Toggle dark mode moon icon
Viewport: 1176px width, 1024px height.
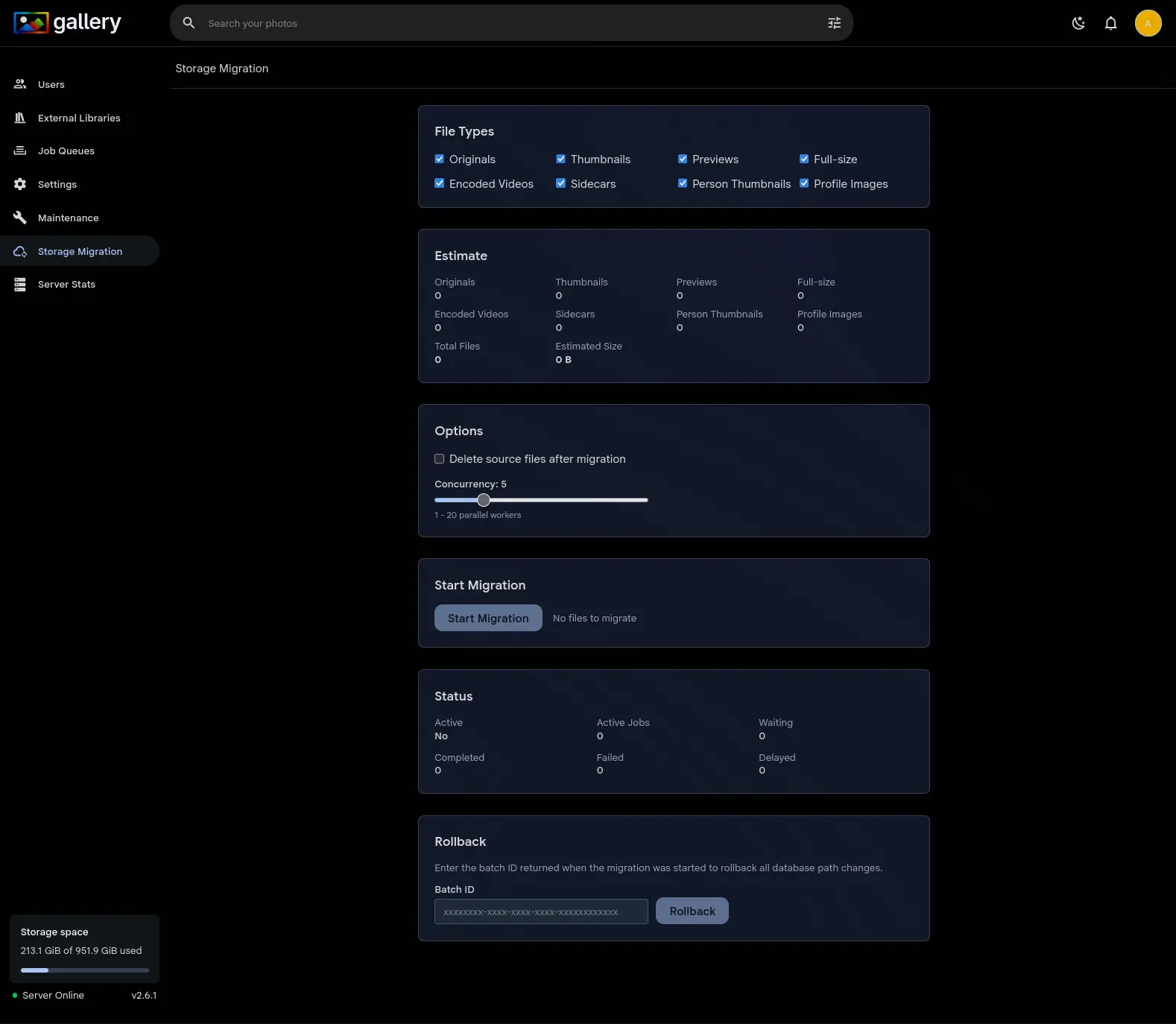pyautogui.click(x=1078, y=23)
